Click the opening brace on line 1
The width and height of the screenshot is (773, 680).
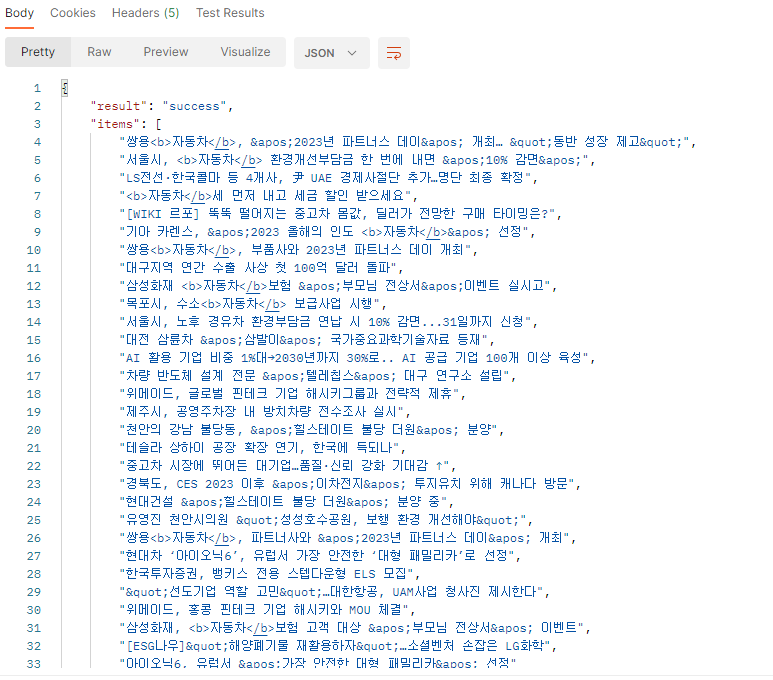65,88
